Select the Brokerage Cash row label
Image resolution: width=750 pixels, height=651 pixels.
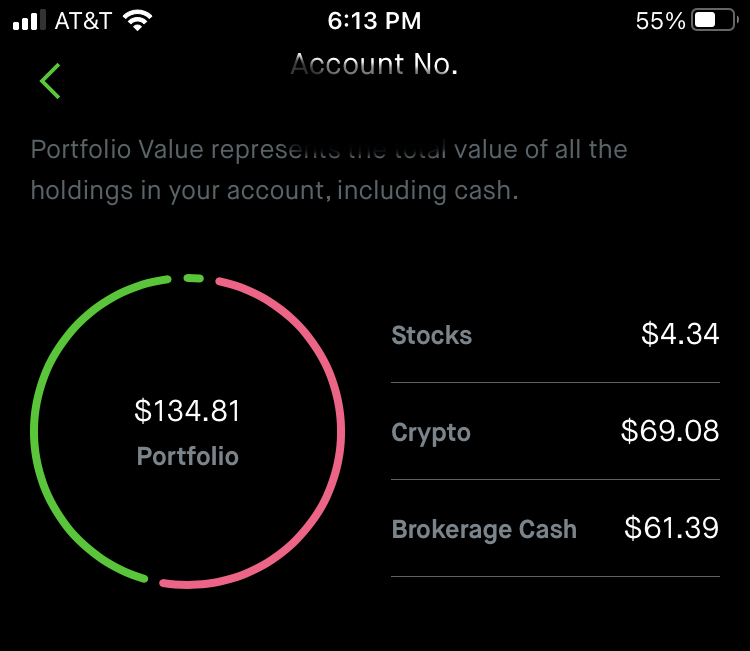484,529
